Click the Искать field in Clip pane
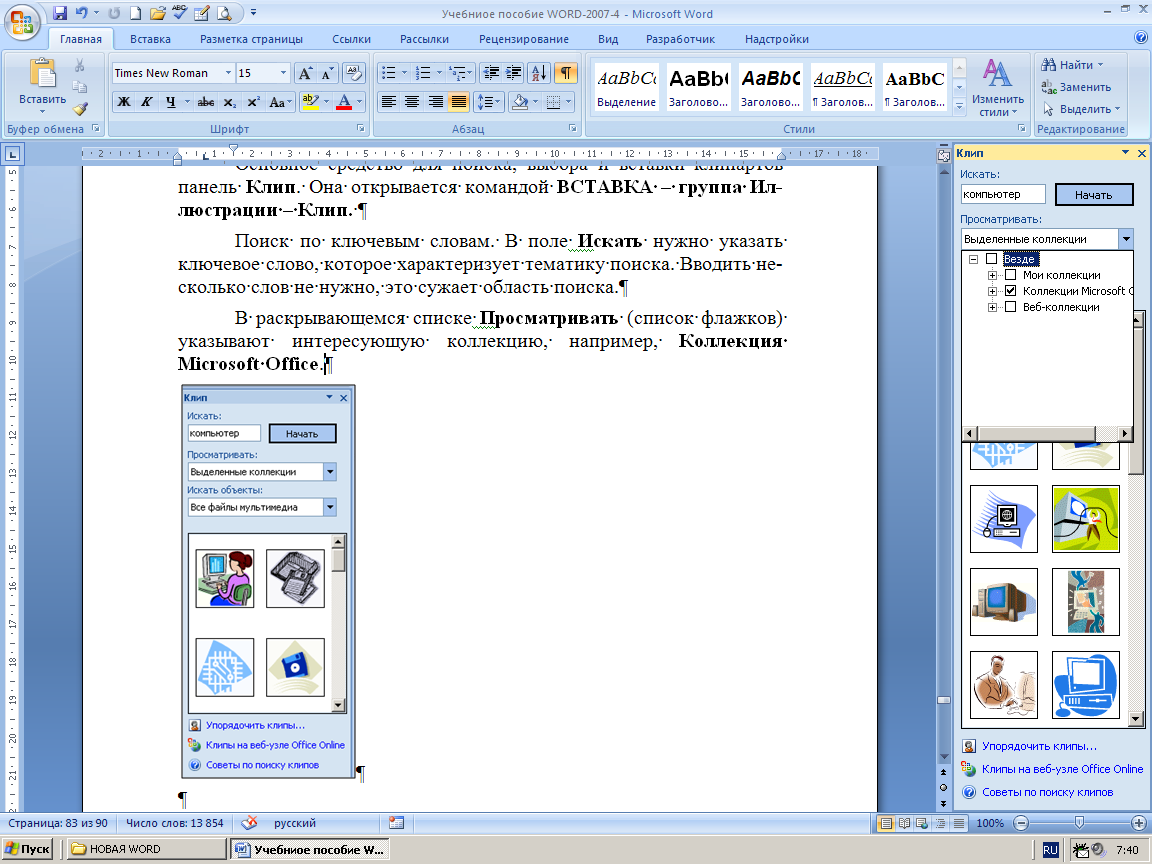The image size is (1152, 864). tap(1003, 194)
